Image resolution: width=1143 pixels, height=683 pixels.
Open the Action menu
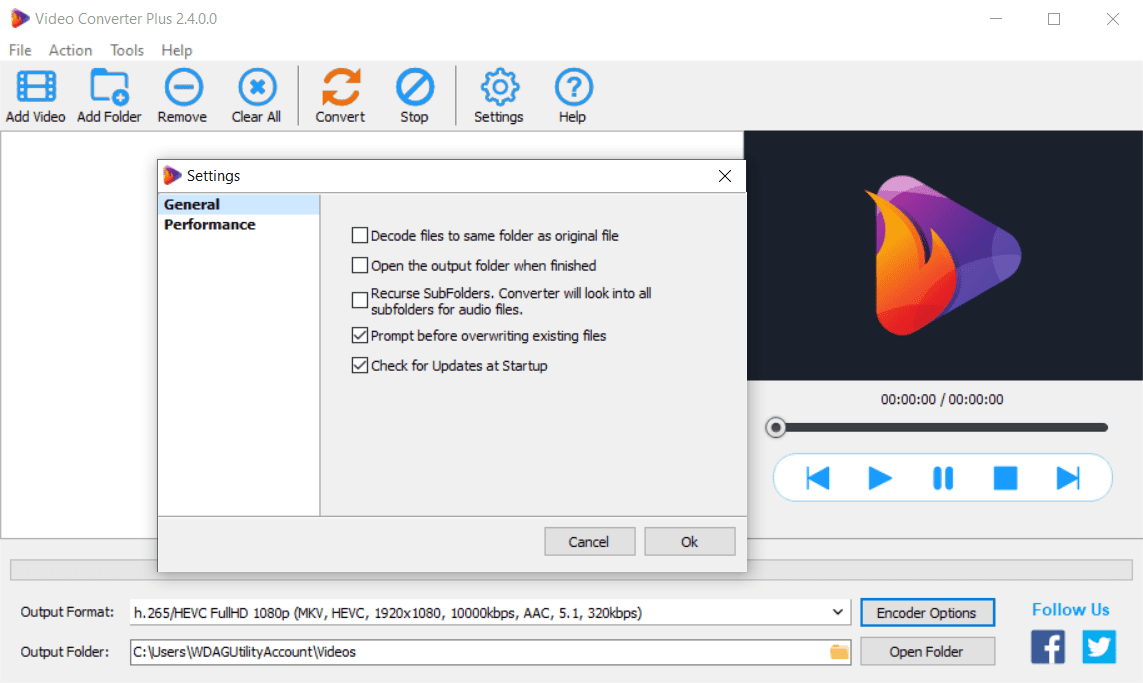pos(71,50)
